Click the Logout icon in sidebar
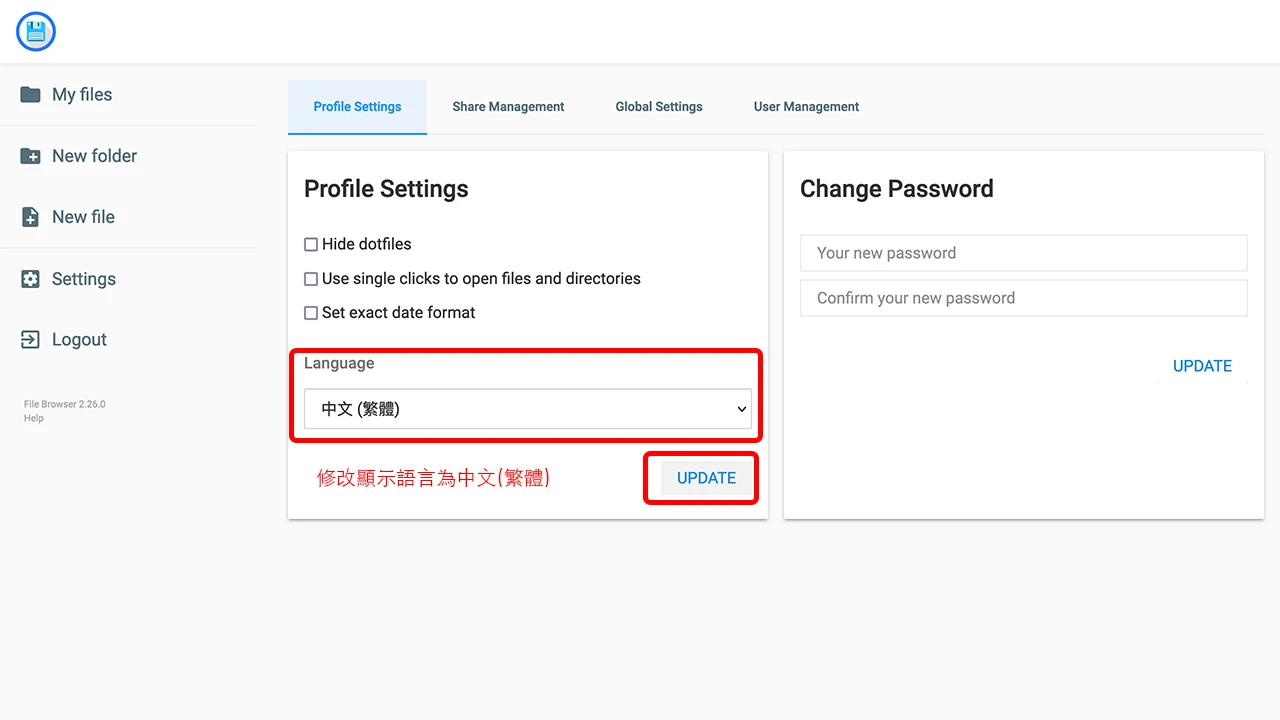 point(30,340)
